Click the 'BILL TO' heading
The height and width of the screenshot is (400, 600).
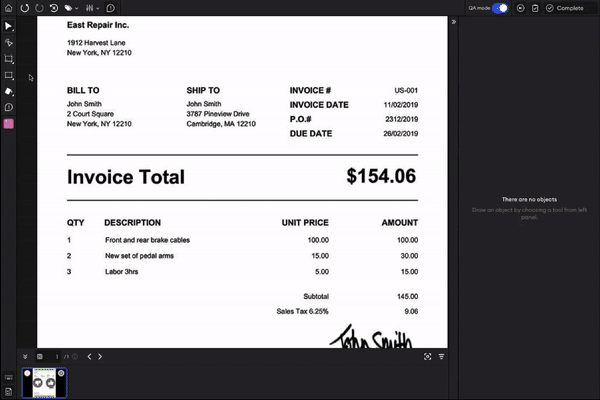click(x=83, y=90)
